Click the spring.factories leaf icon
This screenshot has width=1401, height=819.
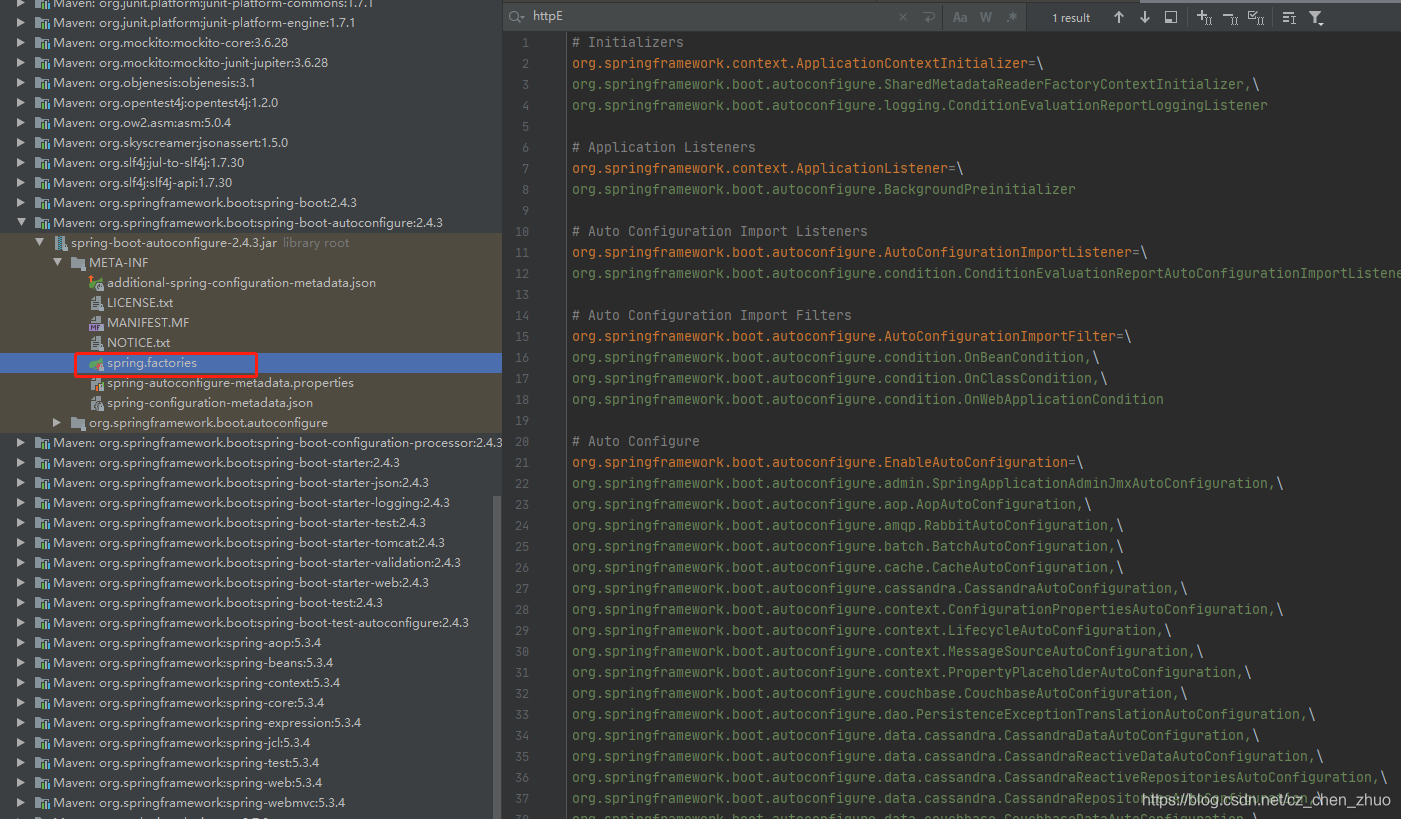(96, 363)
